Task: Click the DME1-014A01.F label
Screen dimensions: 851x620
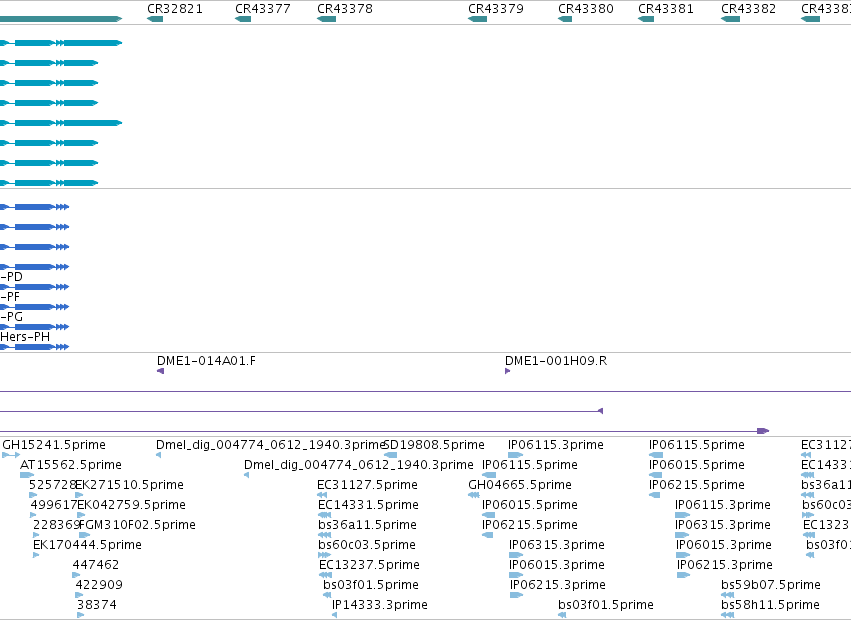Action: click(x=206, y=361)
